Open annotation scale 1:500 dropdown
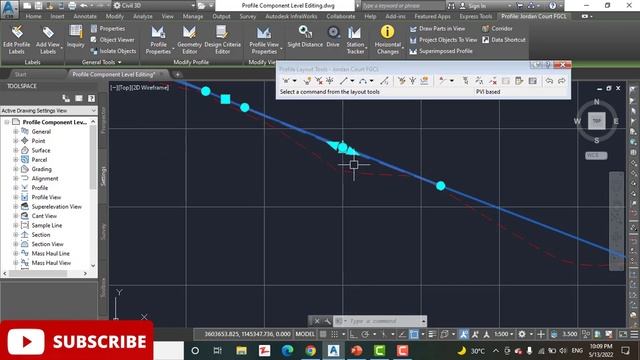This screenshot has width=640, height=360. click(x=503, y=334)
